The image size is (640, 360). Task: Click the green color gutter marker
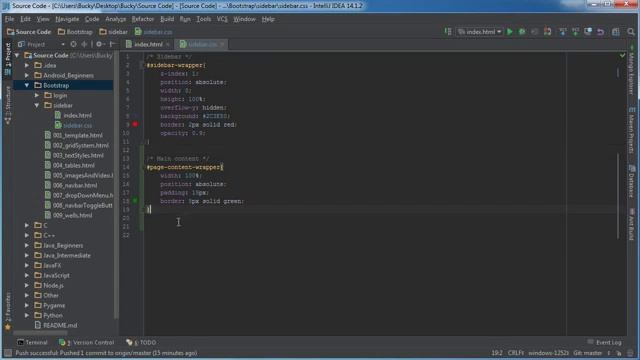tap(135, 201)
